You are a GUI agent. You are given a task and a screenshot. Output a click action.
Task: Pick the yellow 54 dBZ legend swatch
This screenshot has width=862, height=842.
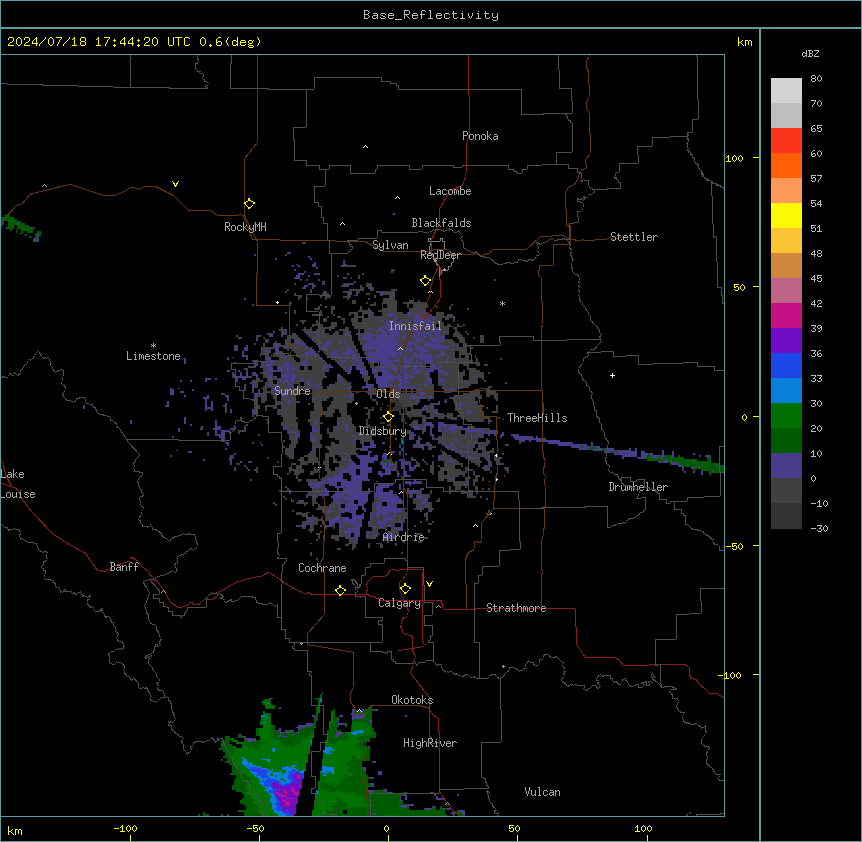(x=786, y=215)
